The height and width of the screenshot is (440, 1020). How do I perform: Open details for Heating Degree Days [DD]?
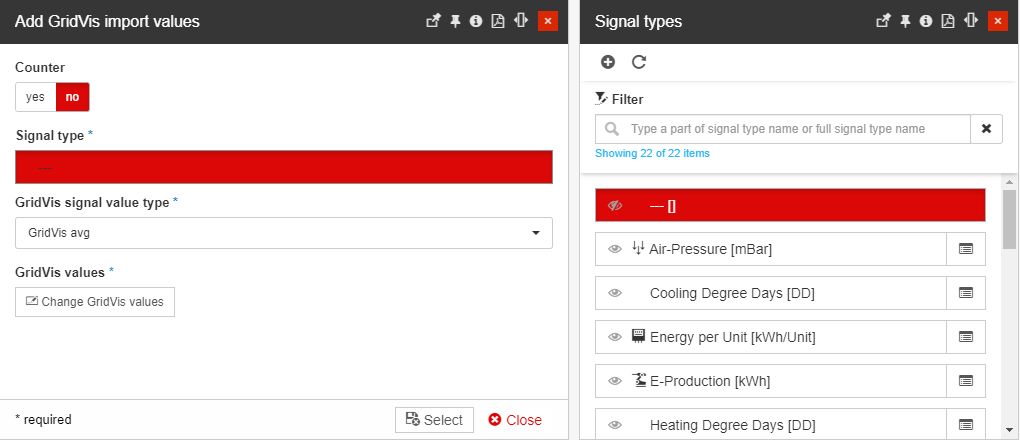966,425
